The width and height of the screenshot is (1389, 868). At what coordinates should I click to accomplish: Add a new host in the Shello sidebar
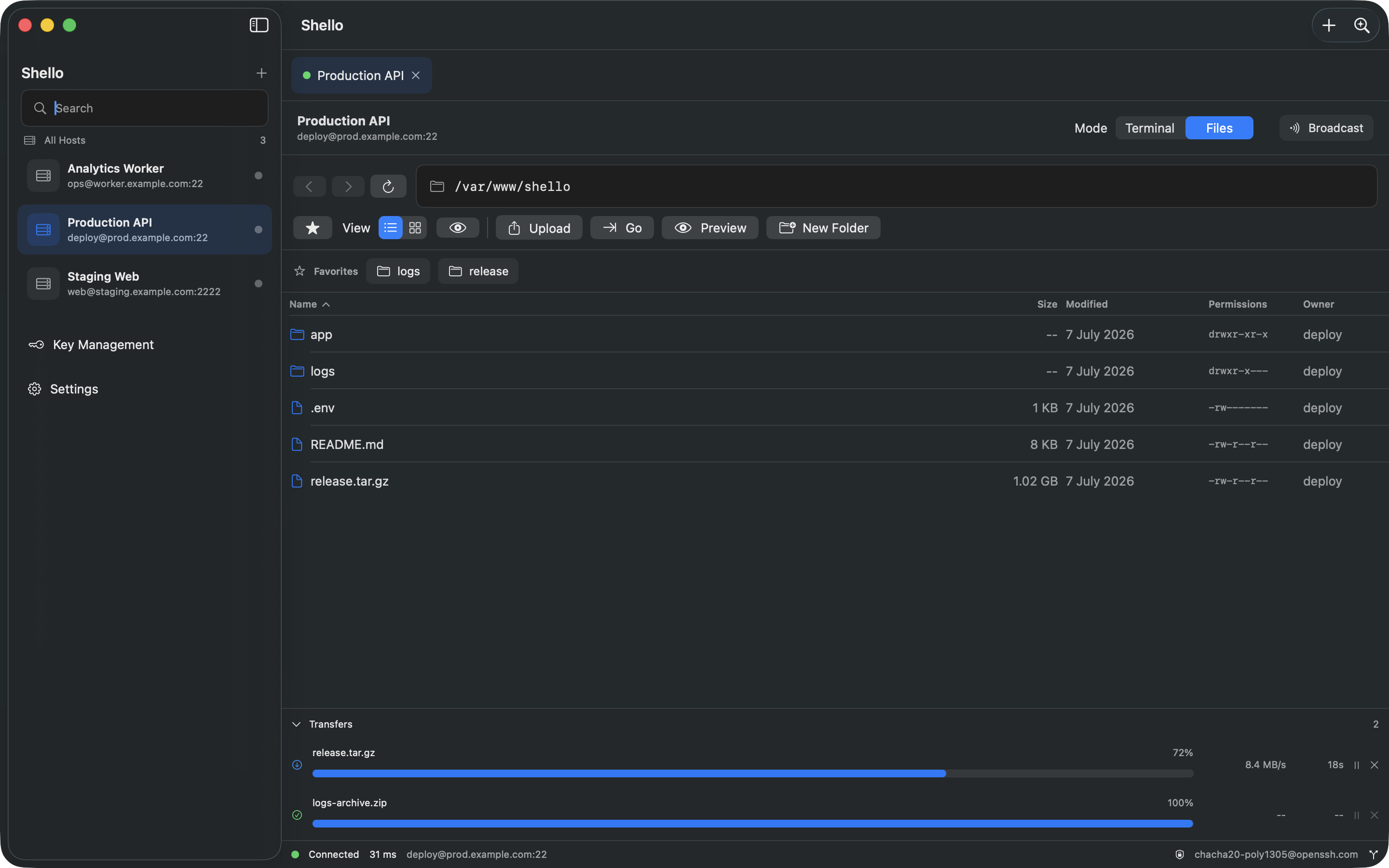coord(261,73)
